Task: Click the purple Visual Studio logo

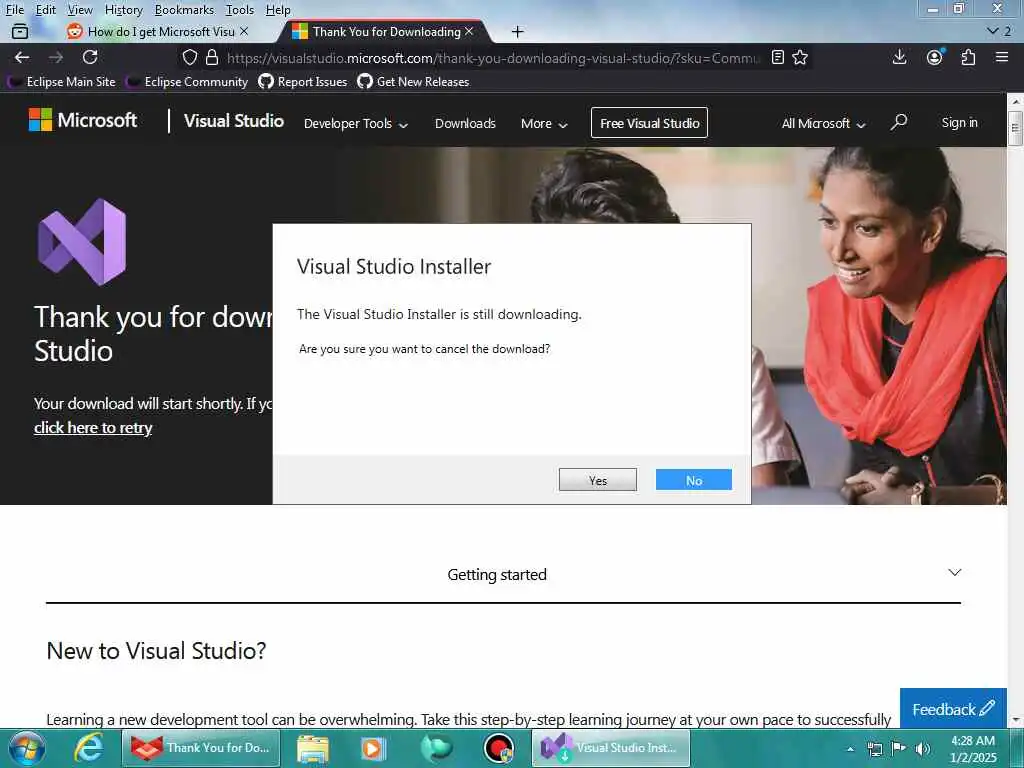Action: (x=82, y=242)
